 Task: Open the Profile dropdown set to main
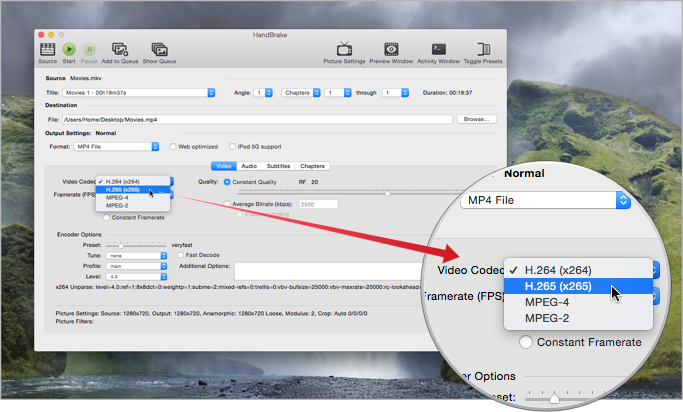[x=136, y=266]
